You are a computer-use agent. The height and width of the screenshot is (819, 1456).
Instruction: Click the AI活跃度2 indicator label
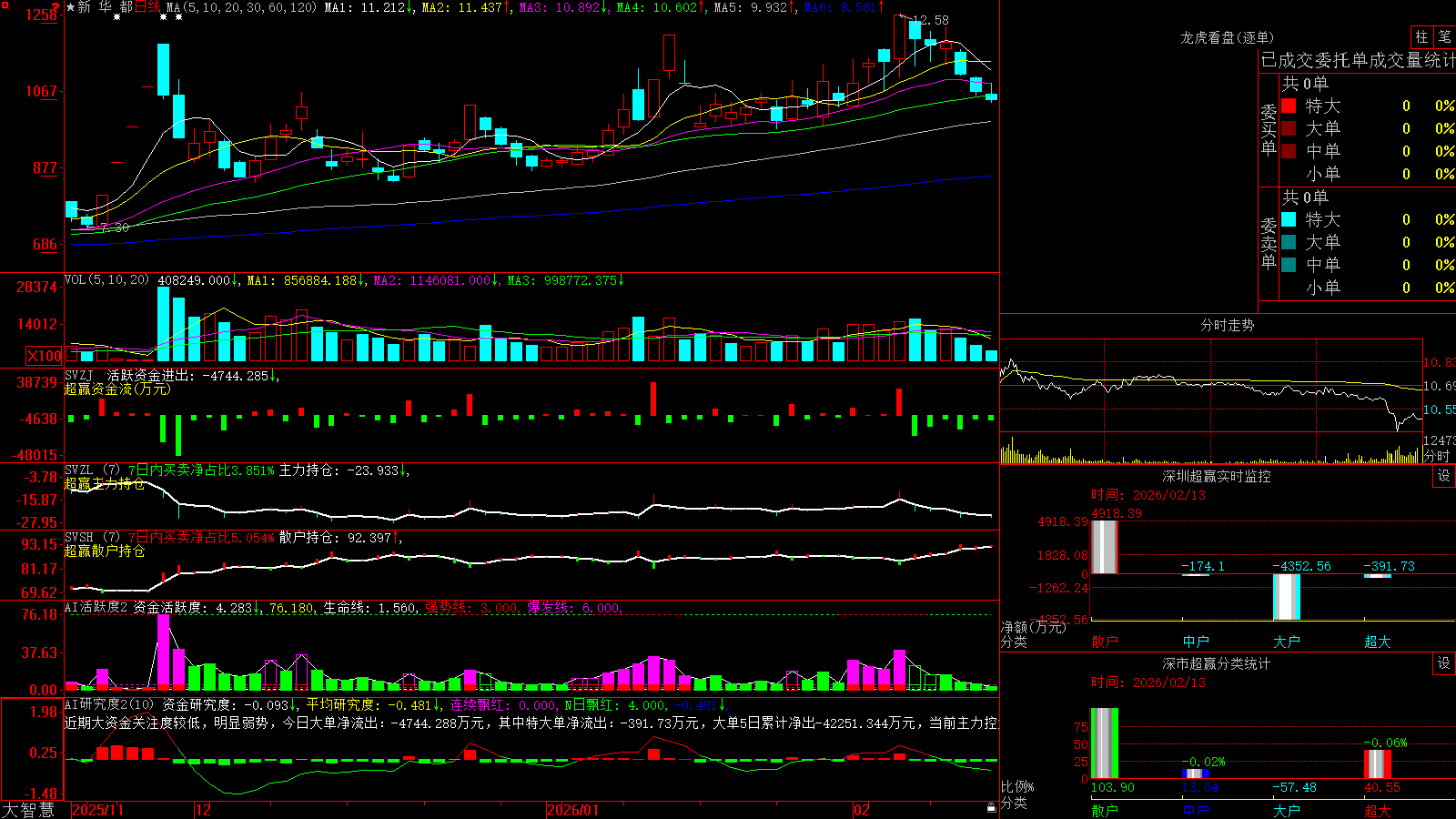click(x=96, y=608)
